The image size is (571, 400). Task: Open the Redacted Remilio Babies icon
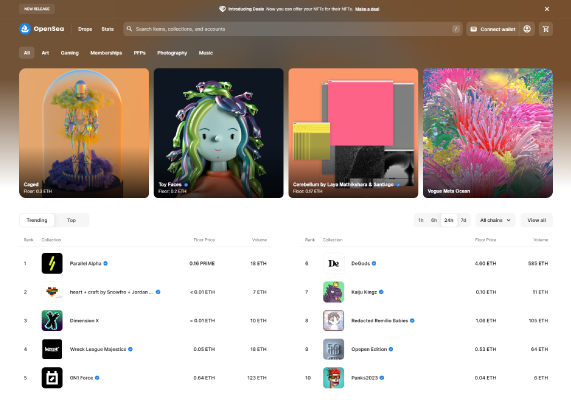click(x=334, y=321)
